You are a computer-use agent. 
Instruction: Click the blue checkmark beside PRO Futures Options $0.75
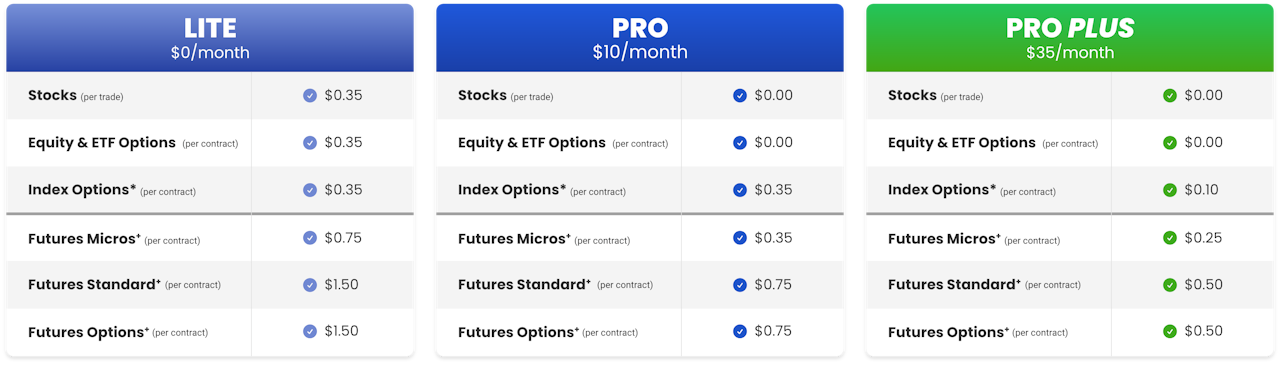click(740, 331)
